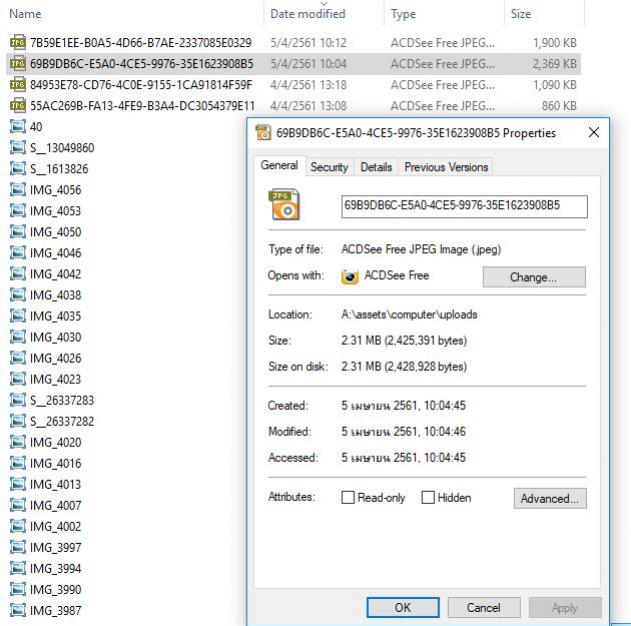Open Advanced... attributes dialog
Viewport: 631px width, 626px height.
(x=550, y=498)
